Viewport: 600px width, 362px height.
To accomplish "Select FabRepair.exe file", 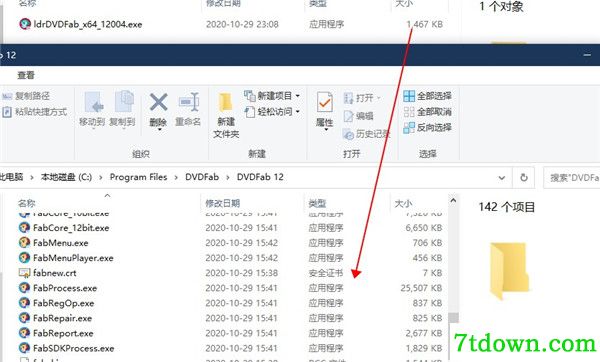I will (62, 318).
